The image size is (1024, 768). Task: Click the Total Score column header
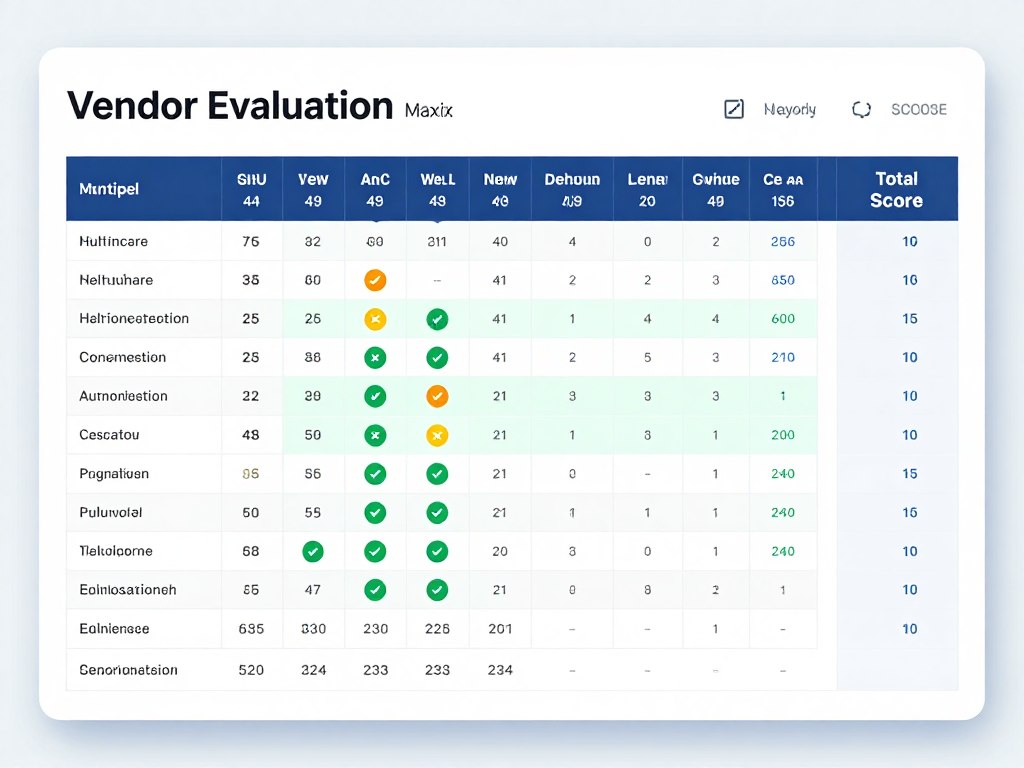pyautogui.click(x=897, y=189)
